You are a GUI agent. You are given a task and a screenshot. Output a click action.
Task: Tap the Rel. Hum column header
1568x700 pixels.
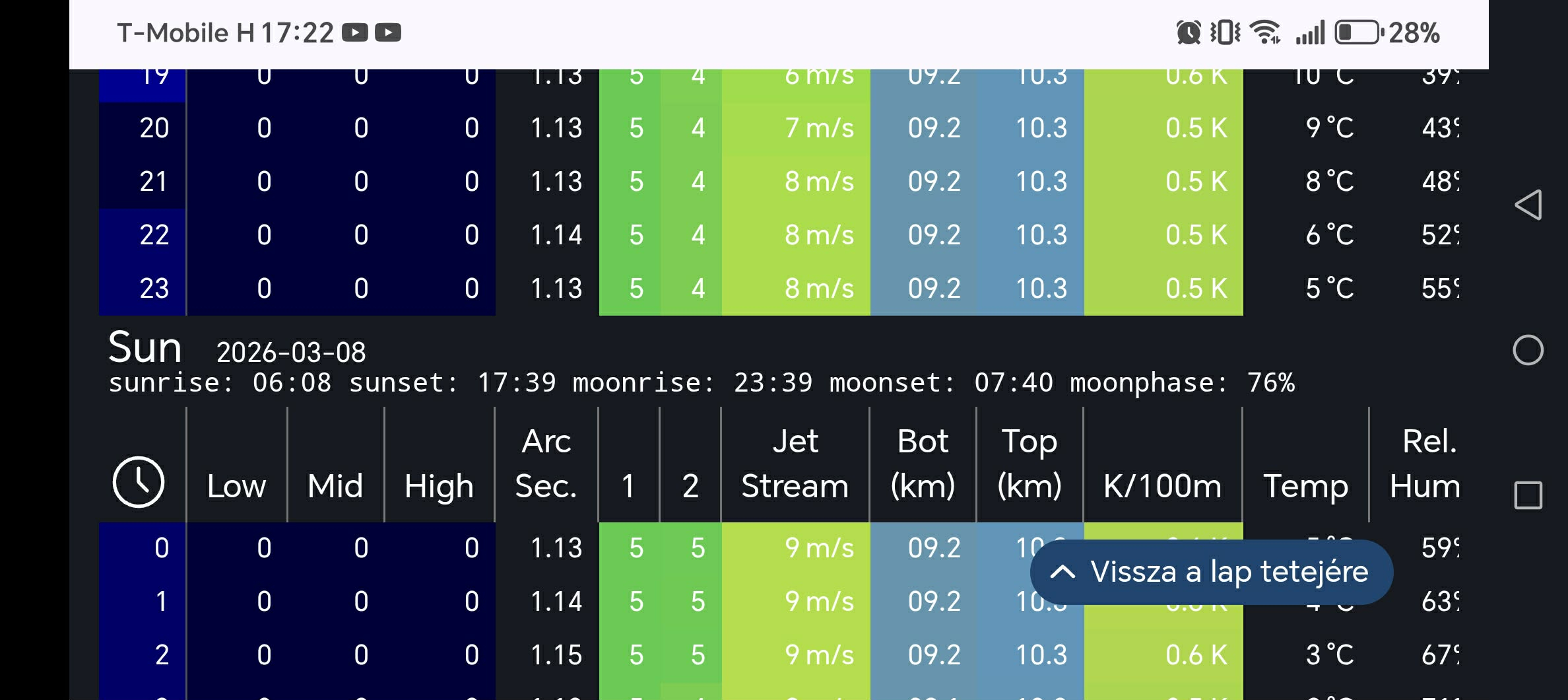tap(1425, 464)
